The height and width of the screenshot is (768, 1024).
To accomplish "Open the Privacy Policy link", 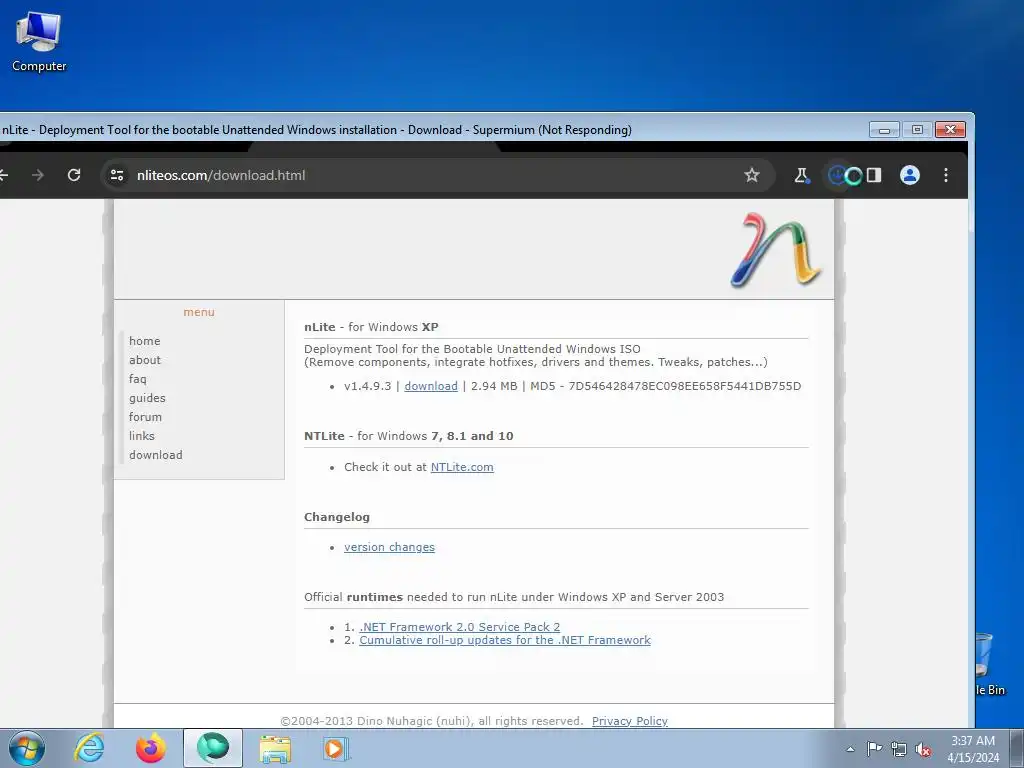I will [x=630, y=721].
